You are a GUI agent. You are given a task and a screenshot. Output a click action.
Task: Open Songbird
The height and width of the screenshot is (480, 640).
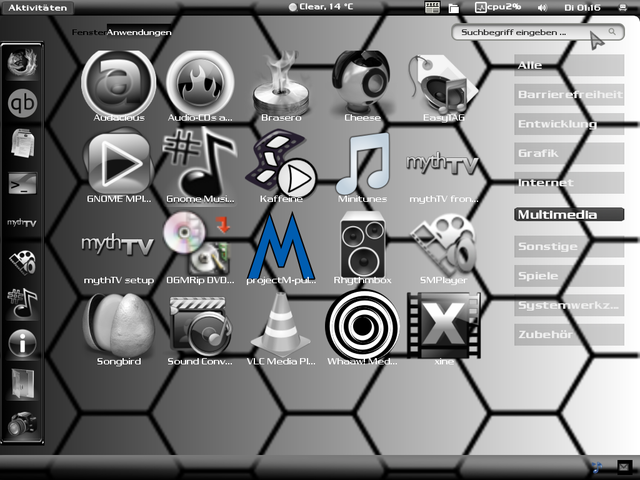[119, 329]
